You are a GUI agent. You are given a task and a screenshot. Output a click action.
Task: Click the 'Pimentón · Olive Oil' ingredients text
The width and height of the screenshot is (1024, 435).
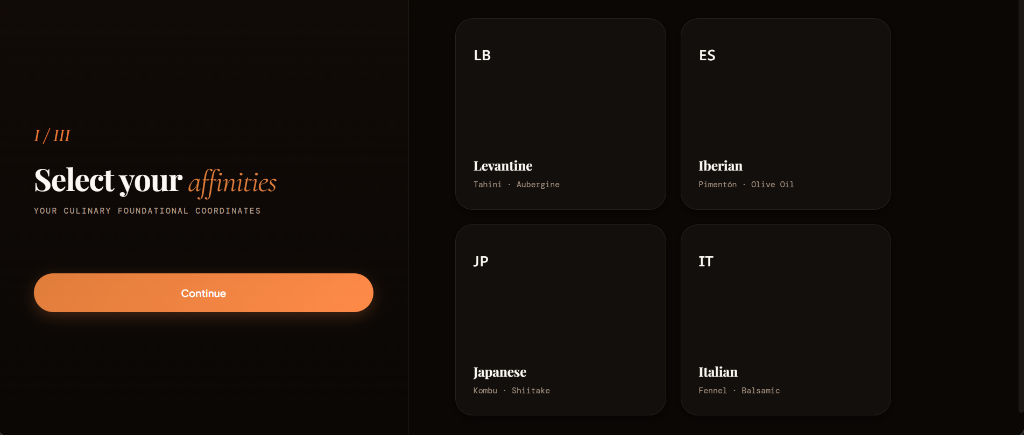click(x=746, y=184)
